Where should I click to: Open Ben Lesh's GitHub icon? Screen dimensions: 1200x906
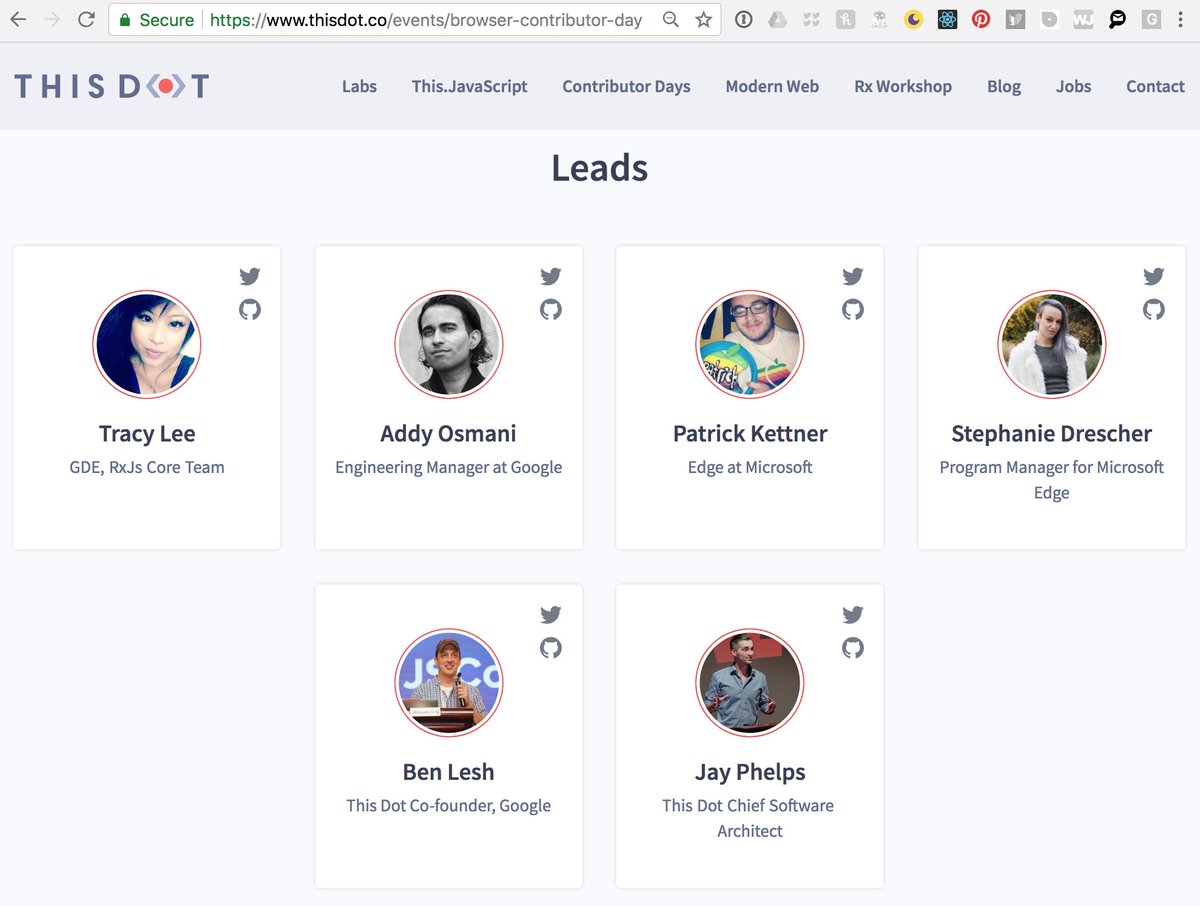[x=551, y=648]
